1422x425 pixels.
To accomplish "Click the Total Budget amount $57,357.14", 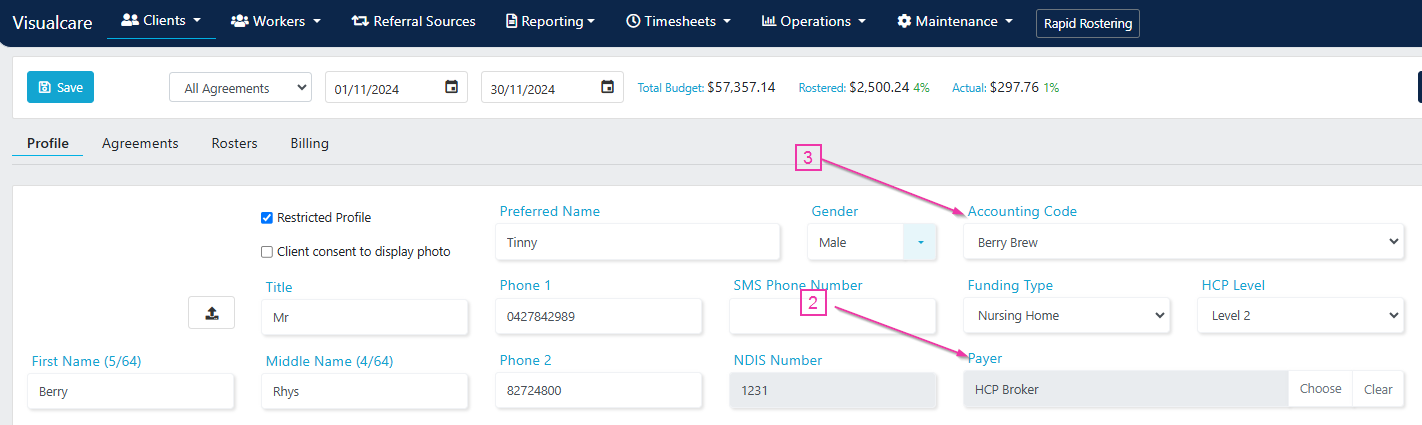I will (741, 87).
